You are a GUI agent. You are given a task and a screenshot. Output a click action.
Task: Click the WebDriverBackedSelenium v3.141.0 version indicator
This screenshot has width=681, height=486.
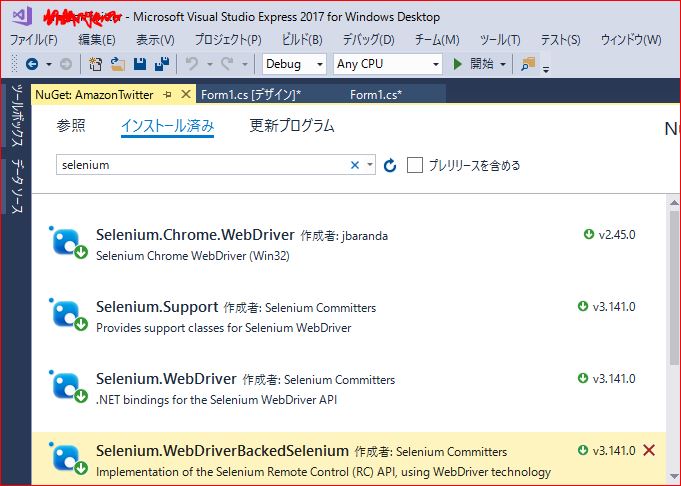click(x=606, y=451)
